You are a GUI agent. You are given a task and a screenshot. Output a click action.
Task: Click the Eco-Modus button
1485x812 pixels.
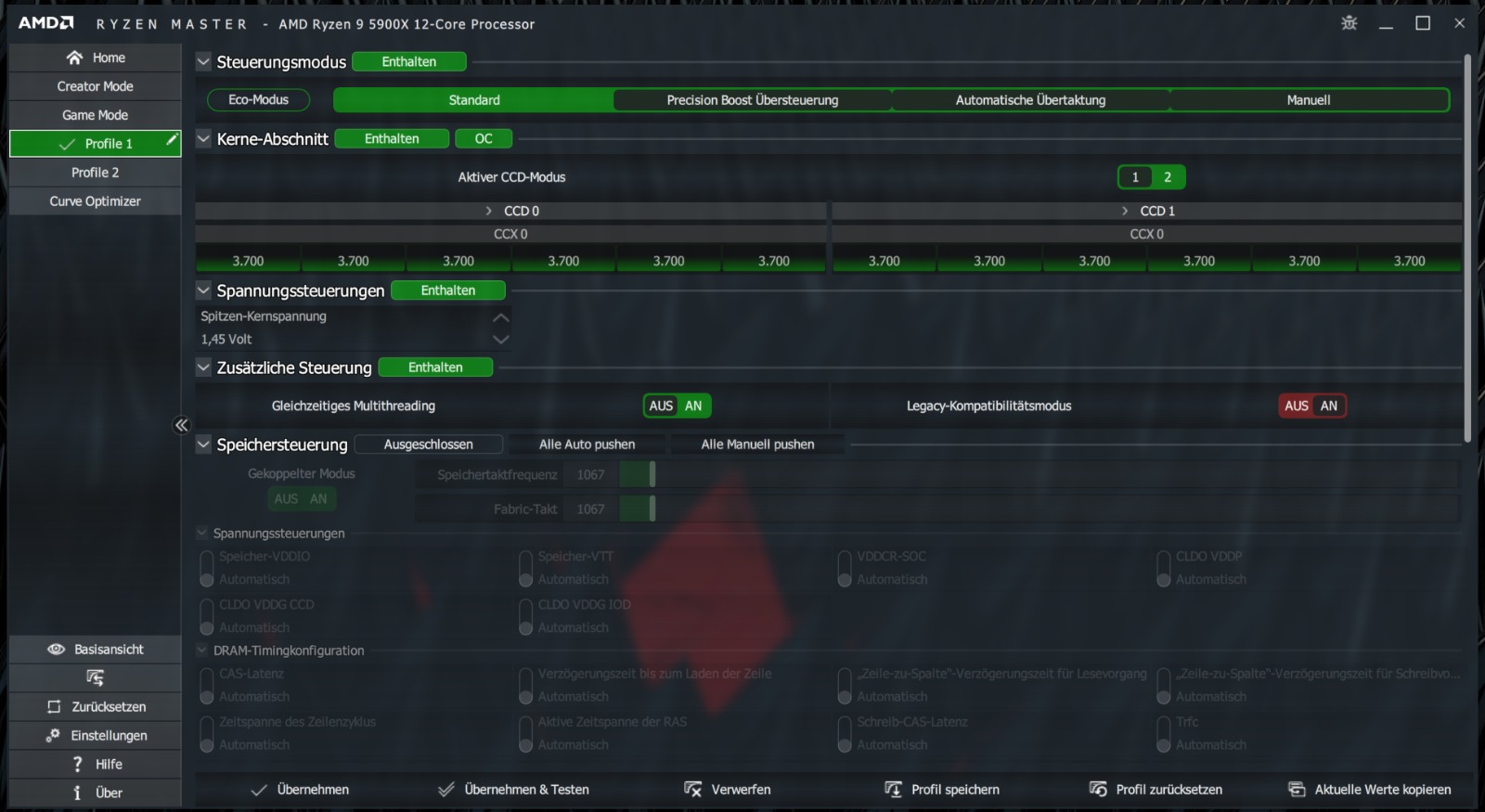coord(258,100)
